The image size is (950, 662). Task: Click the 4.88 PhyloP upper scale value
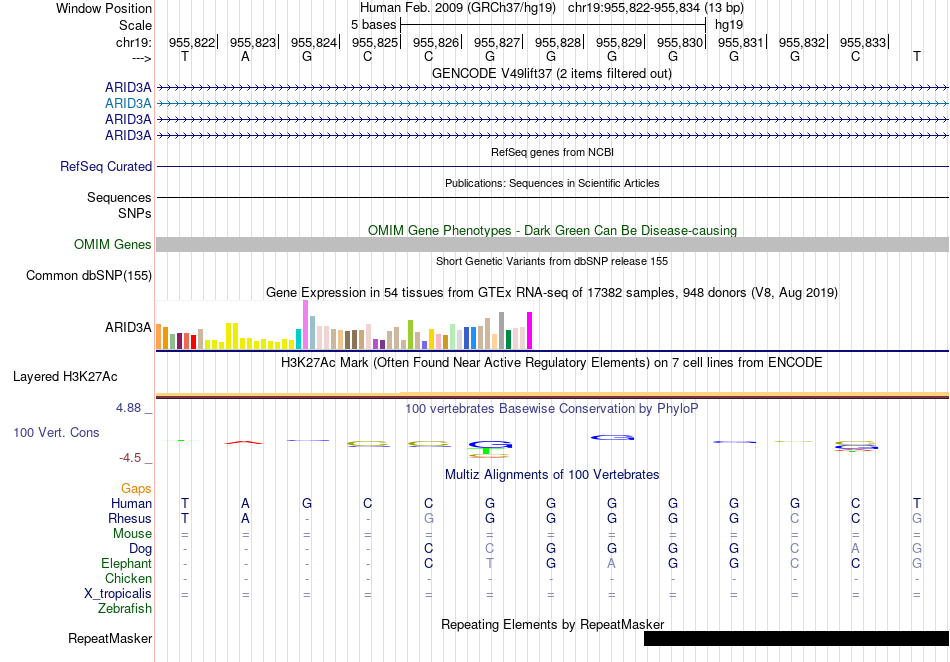coord(128,408)
